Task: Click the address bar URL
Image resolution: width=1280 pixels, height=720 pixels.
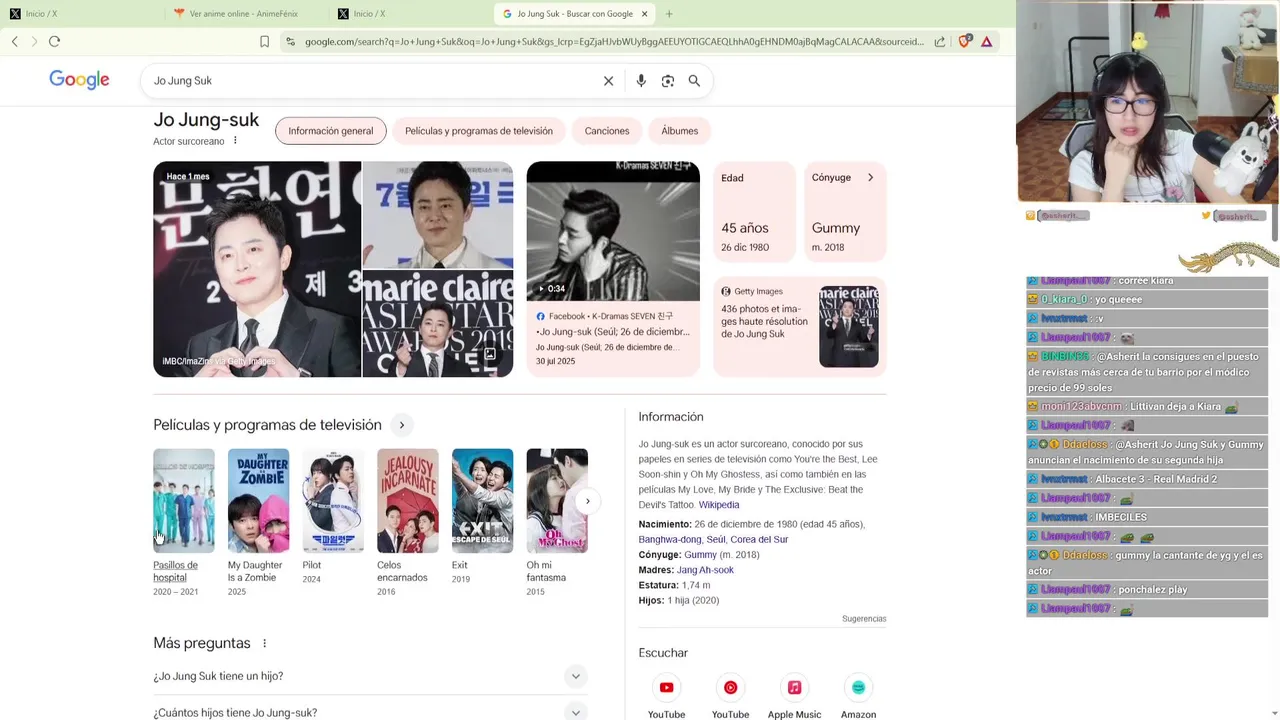Action: [x=614, y=41]
